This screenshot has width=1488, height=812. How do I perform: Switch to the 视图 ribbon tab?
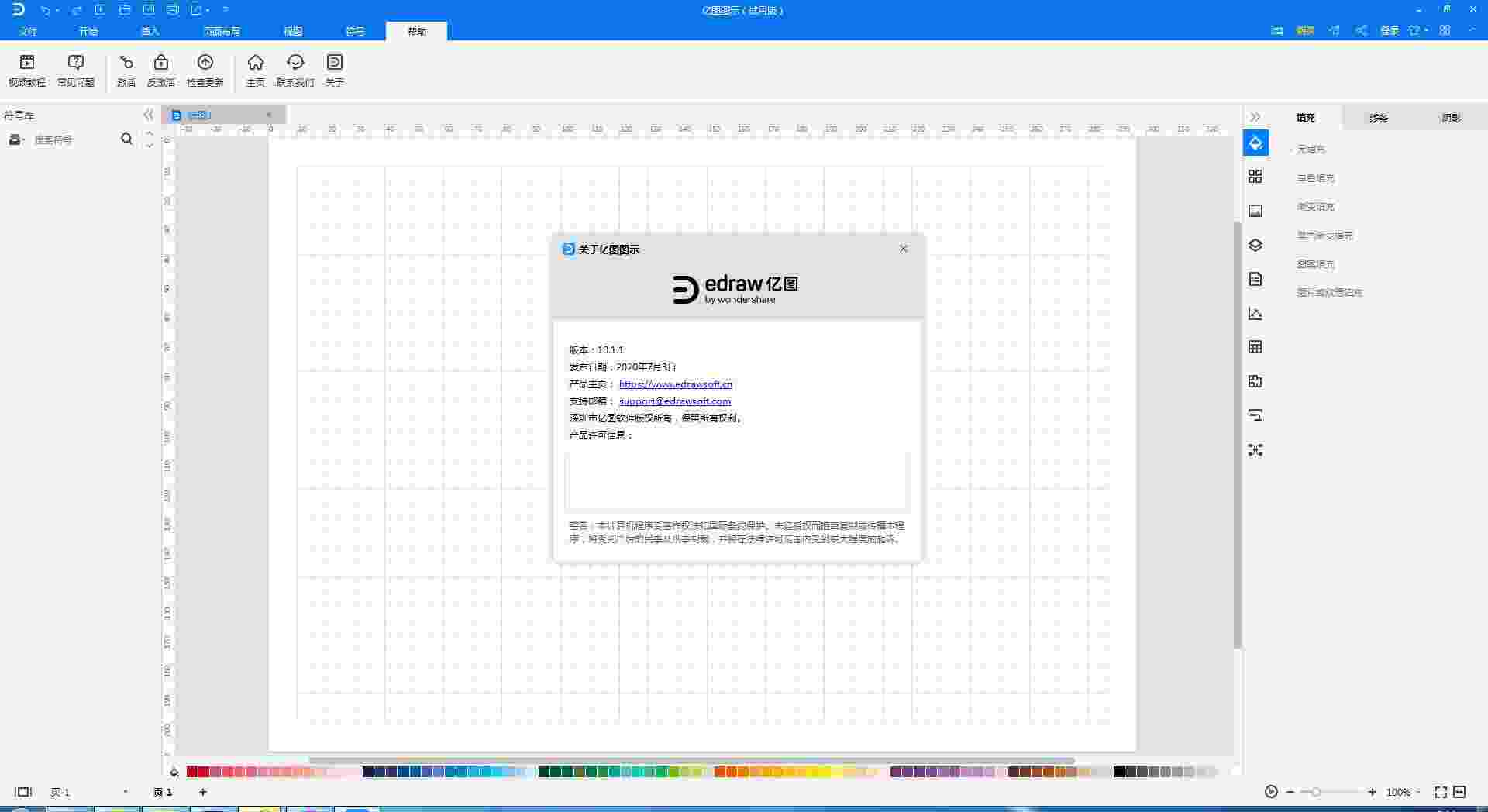pos(293,31)
